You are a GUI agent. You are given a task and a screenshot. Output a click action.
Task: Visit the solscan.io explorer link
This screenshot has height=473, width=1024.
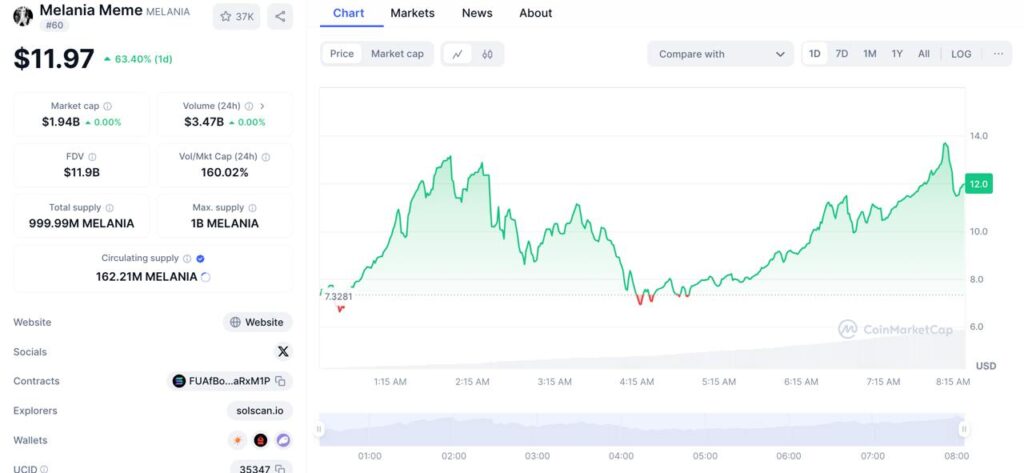pos(258,411)
